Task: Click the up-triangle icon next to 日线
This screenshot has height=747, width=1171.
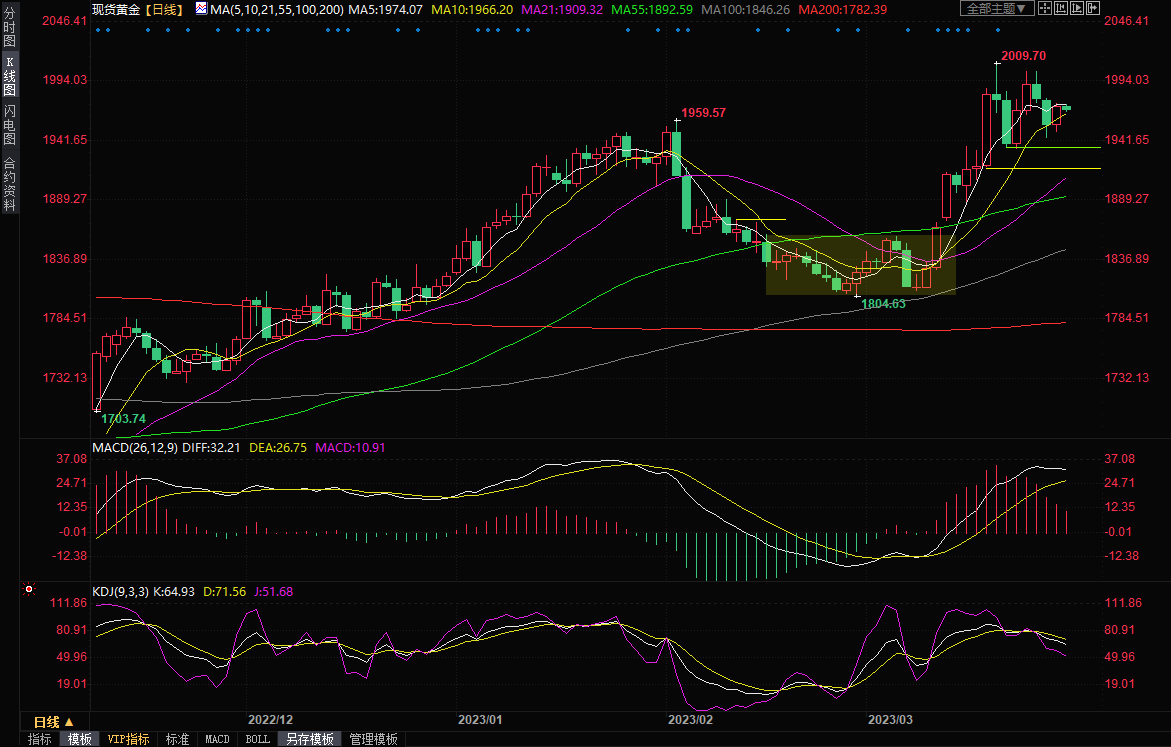Action: coord(69,722)
